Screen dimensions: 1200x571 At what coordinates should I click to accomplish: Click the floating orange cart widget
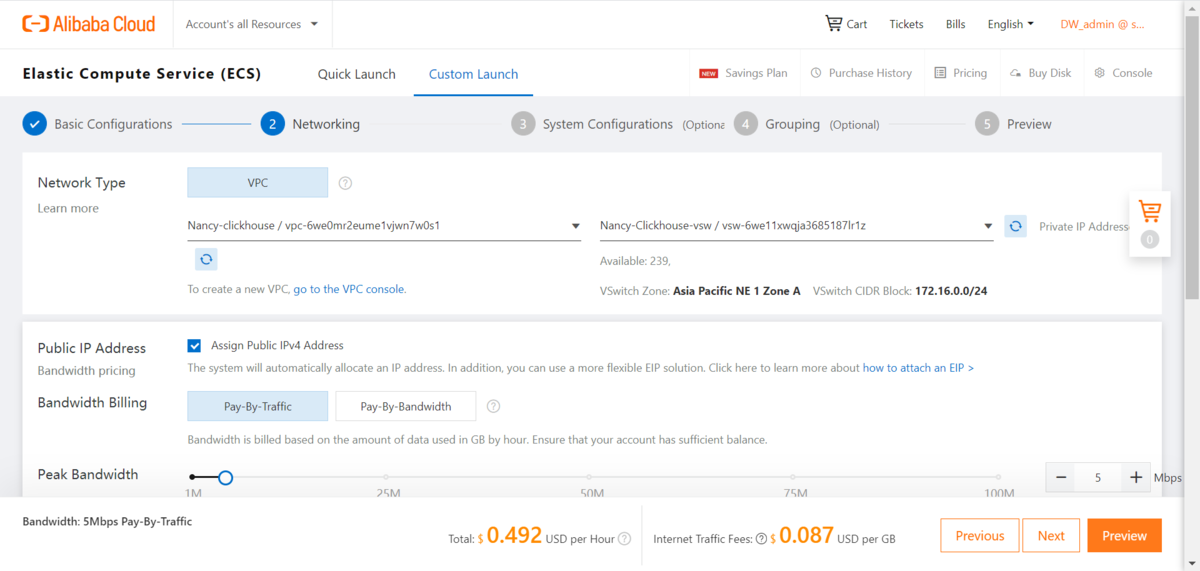[1150, 223]
